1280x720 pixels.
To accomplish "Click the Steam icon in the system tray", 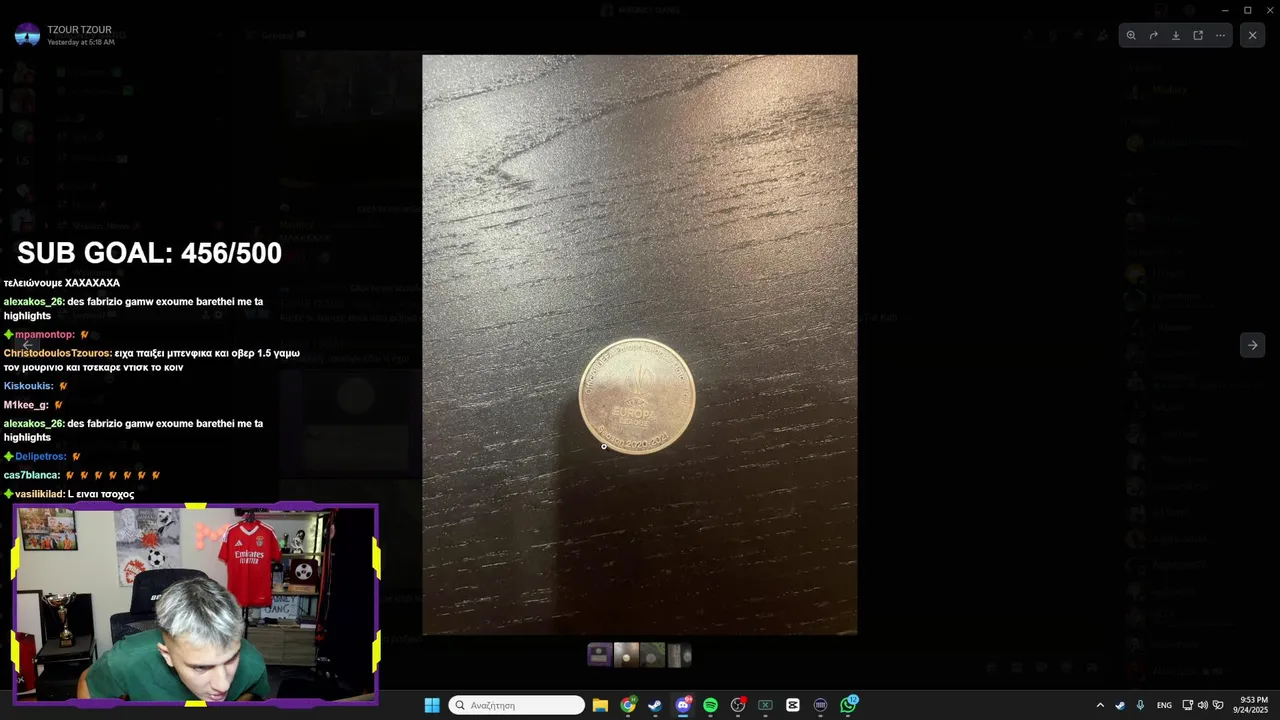I will tap(1120, 705).
